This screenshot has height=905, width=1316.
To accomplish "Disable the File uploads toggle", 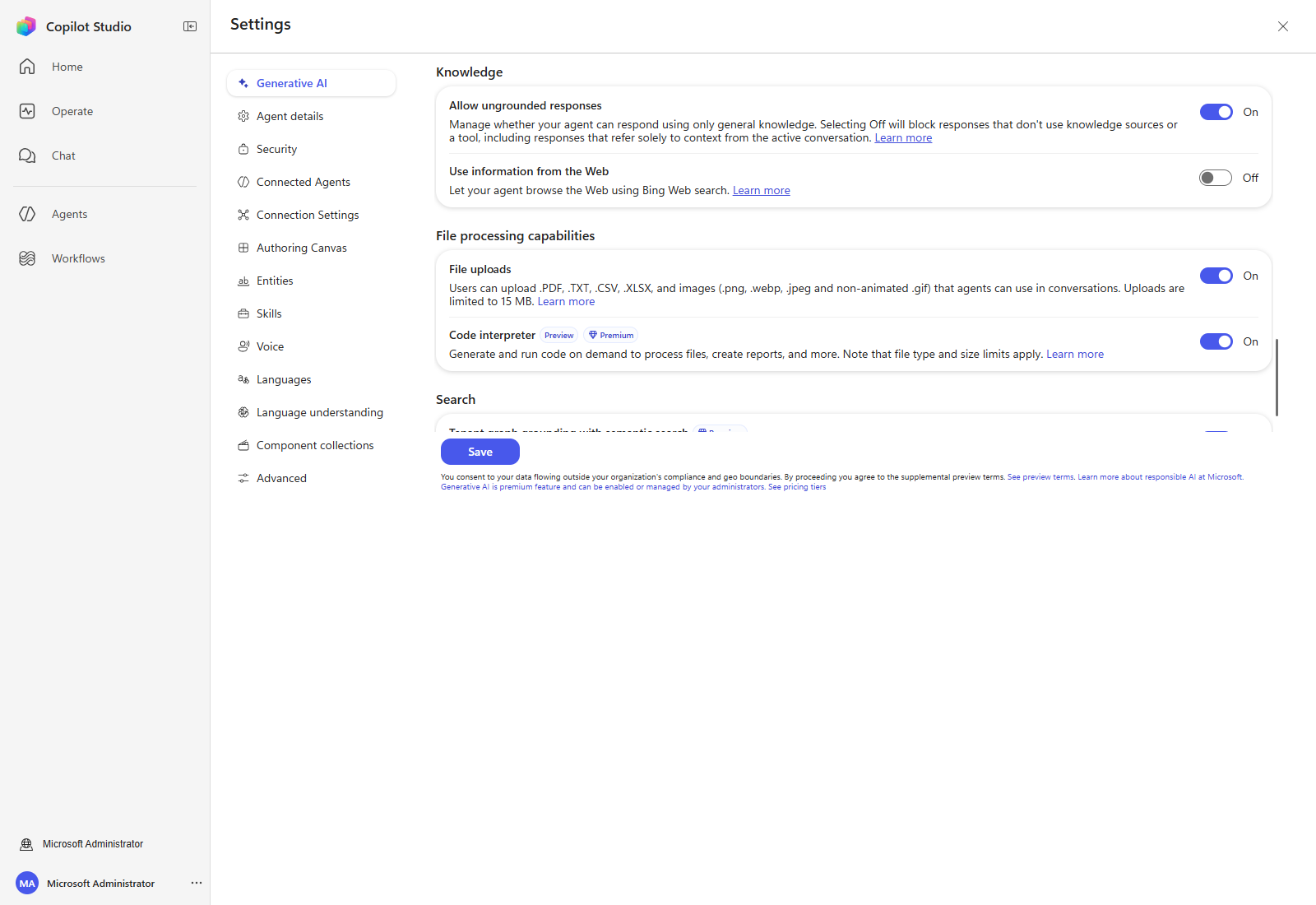I will click(x=1216, y=276).
